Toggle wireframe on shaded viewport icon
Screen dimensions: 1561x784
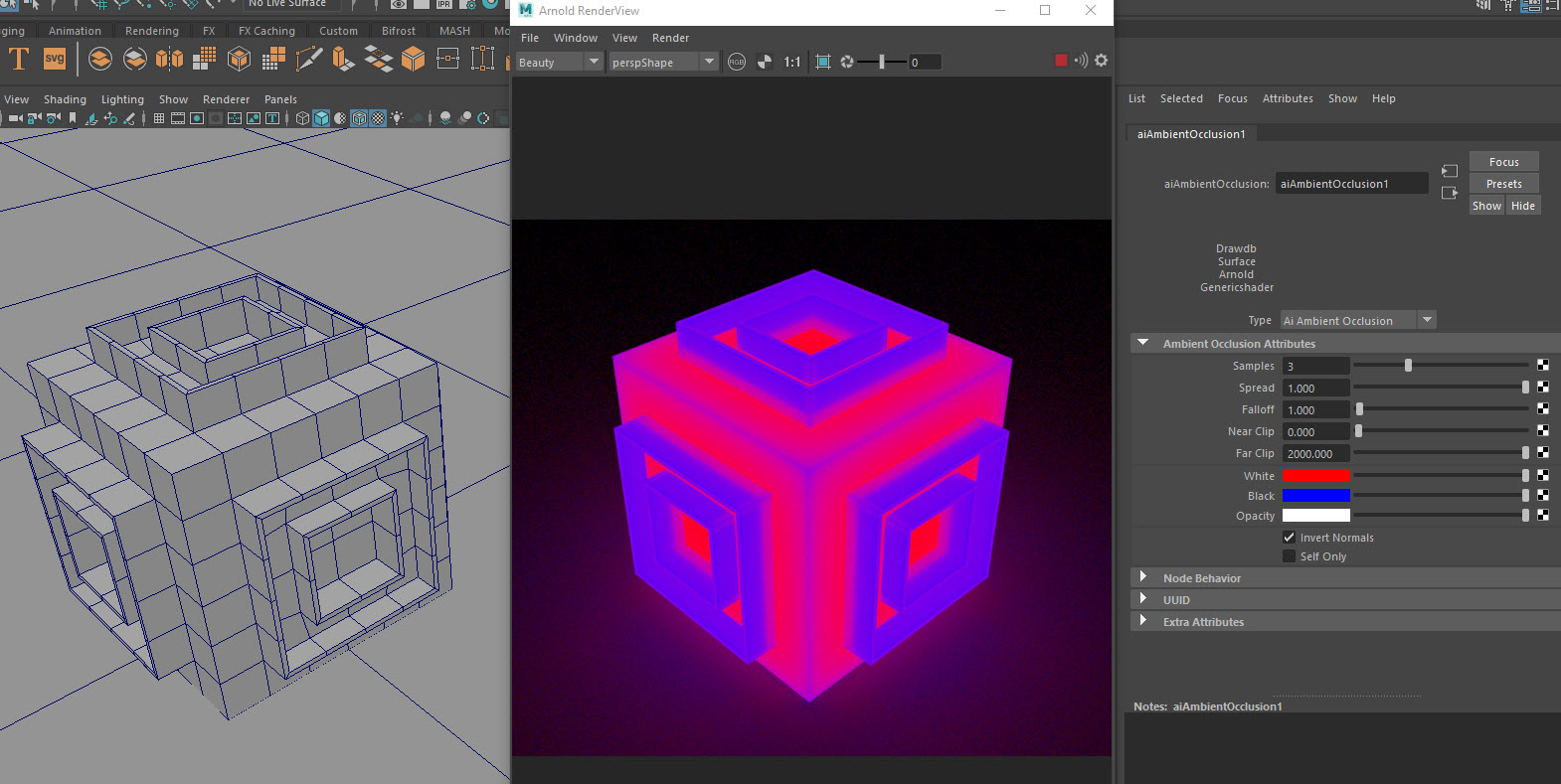pyautogui.click(x=359, y=118)
